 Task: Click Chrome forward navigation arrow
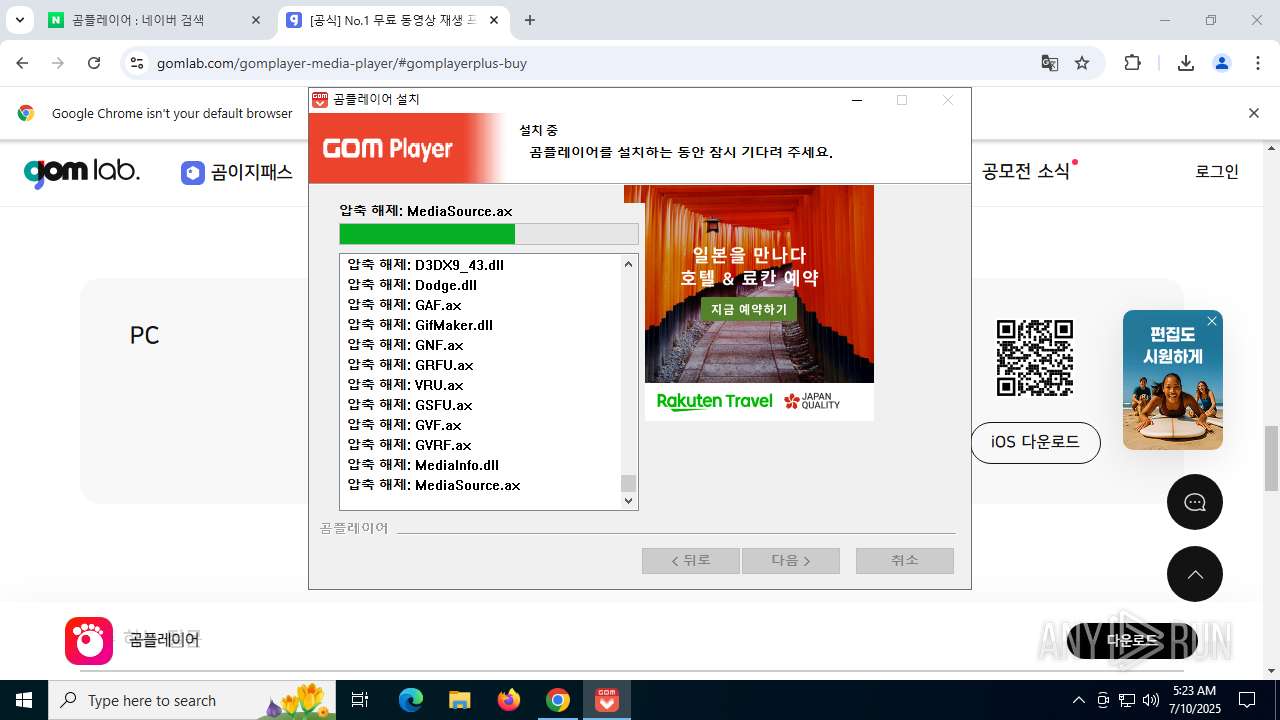[x=58, y=63]
